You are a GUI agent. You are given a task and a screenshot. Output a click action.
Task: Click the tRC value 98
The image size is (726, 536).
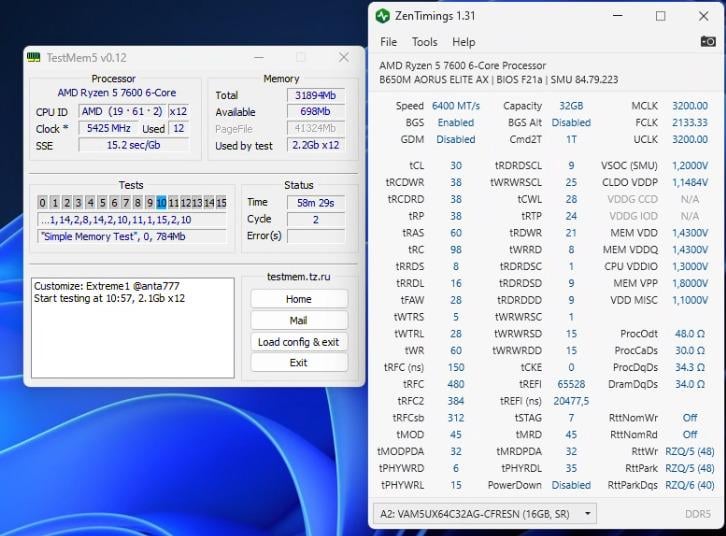tap(456, 250)
